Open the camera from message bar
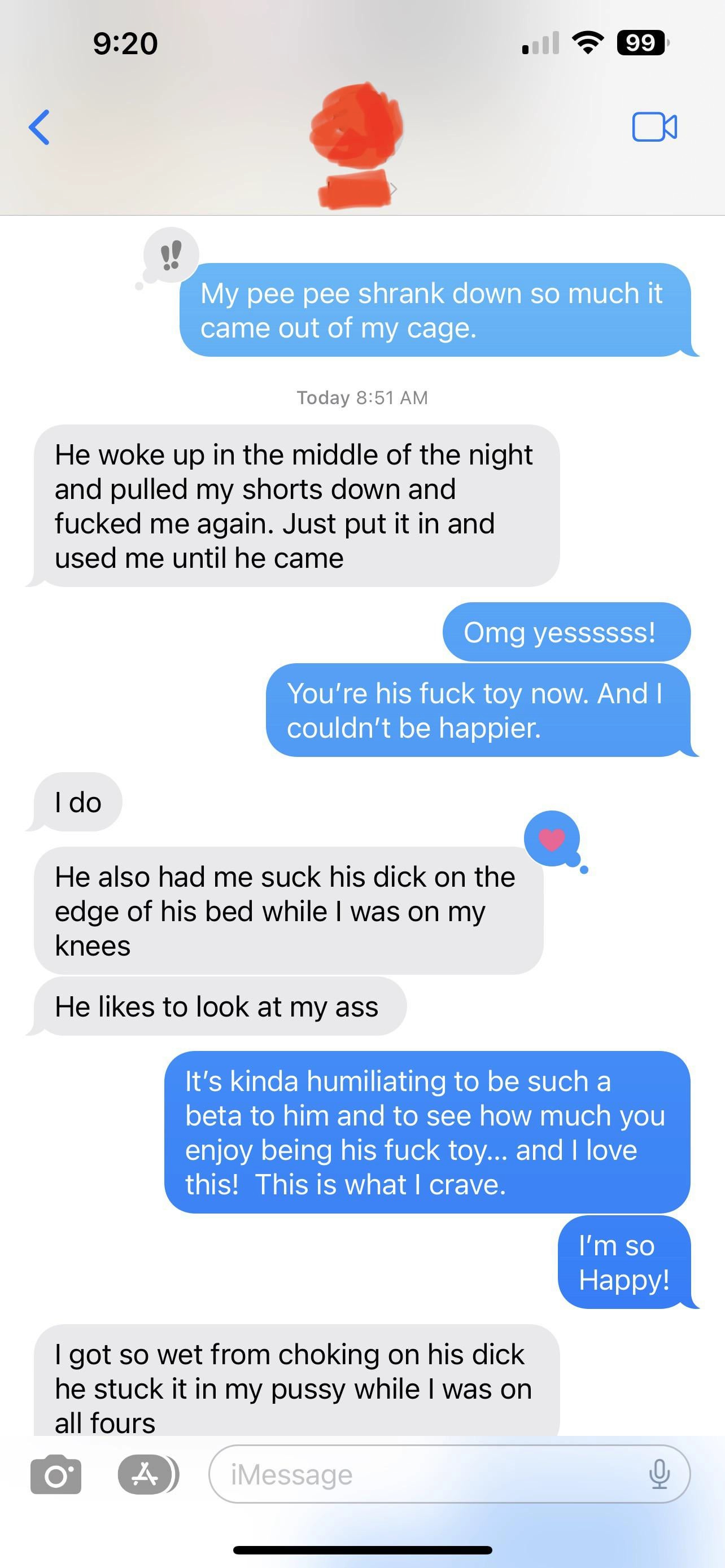The image size is (725, 1568). 56,1474
